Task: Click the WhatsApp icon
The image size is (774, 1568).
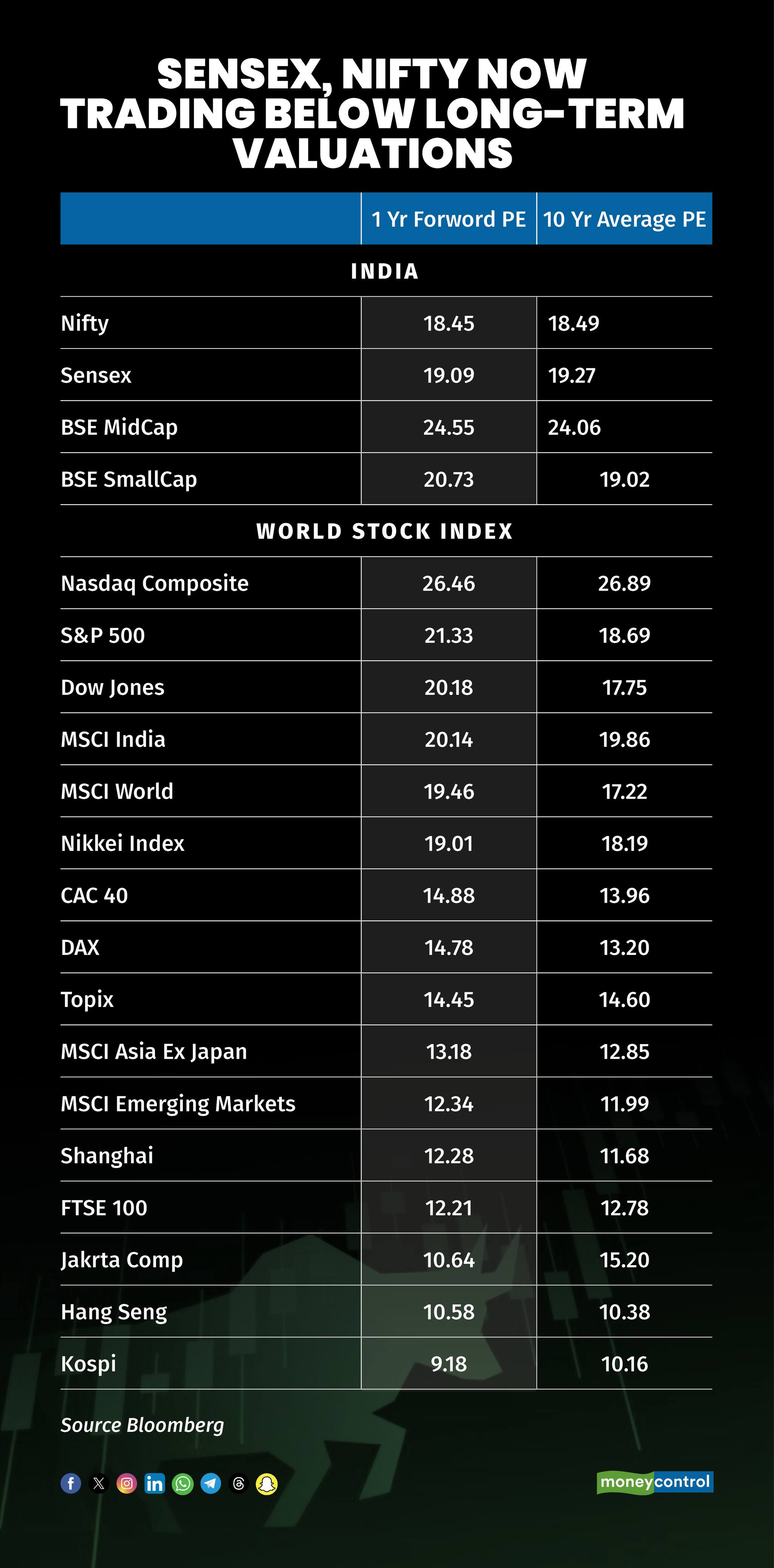Action: (x=183, y=1484)
